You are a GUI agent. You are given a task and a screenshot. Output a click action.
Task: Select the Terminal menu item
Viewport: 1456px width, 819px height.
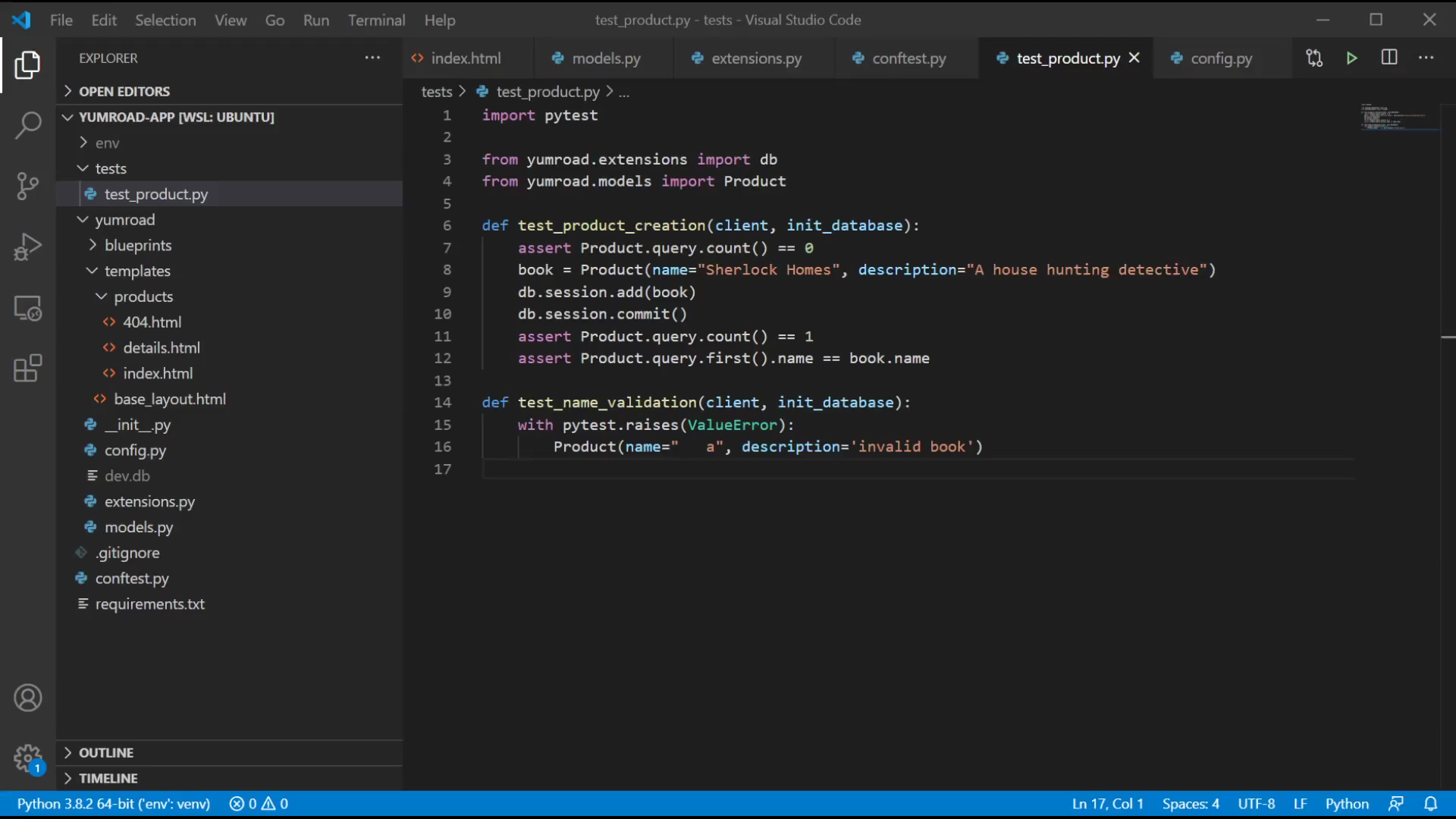(377, 20)
